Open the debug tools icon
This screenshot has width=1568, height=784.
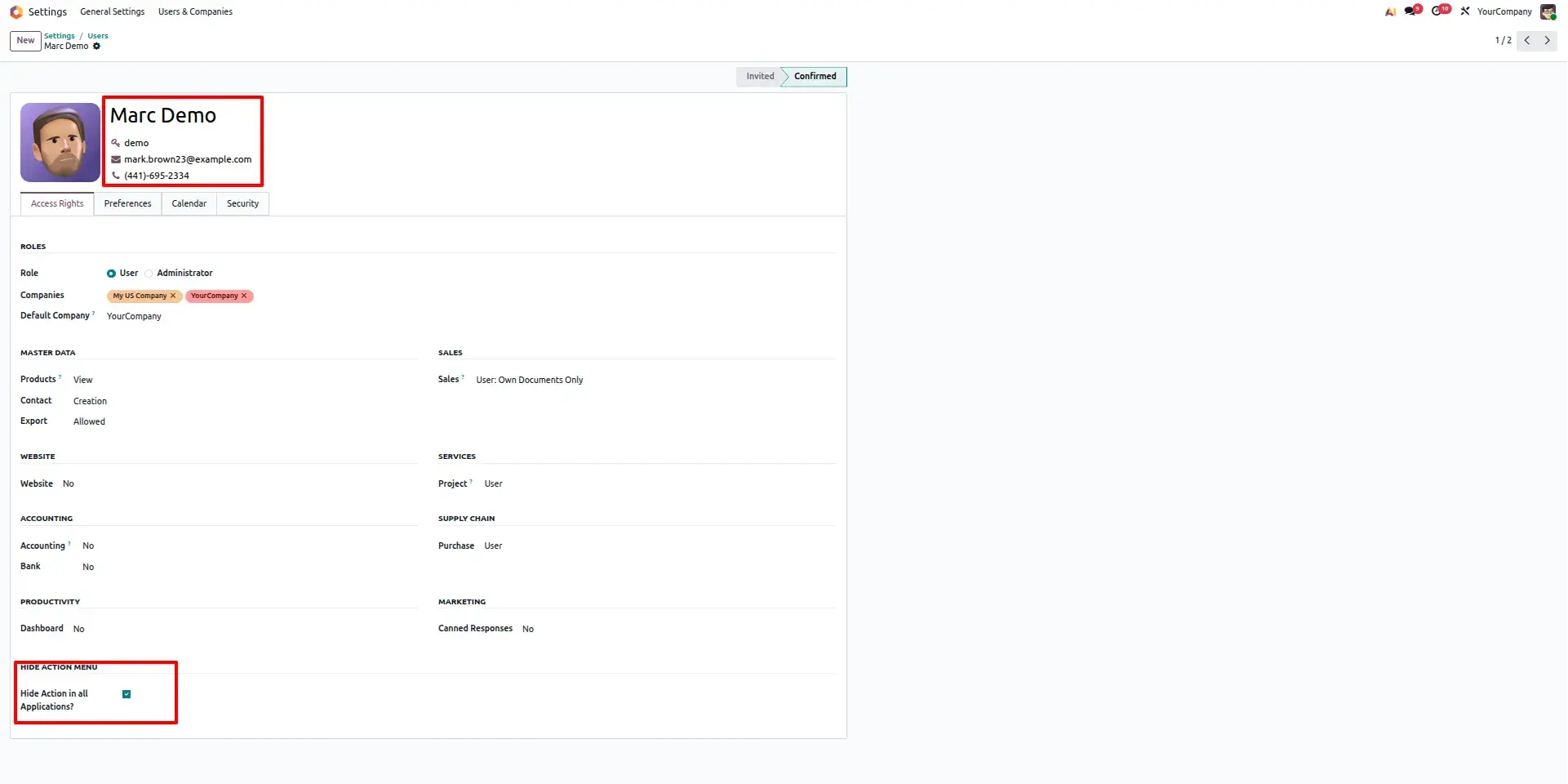(x=1465, y=11)
